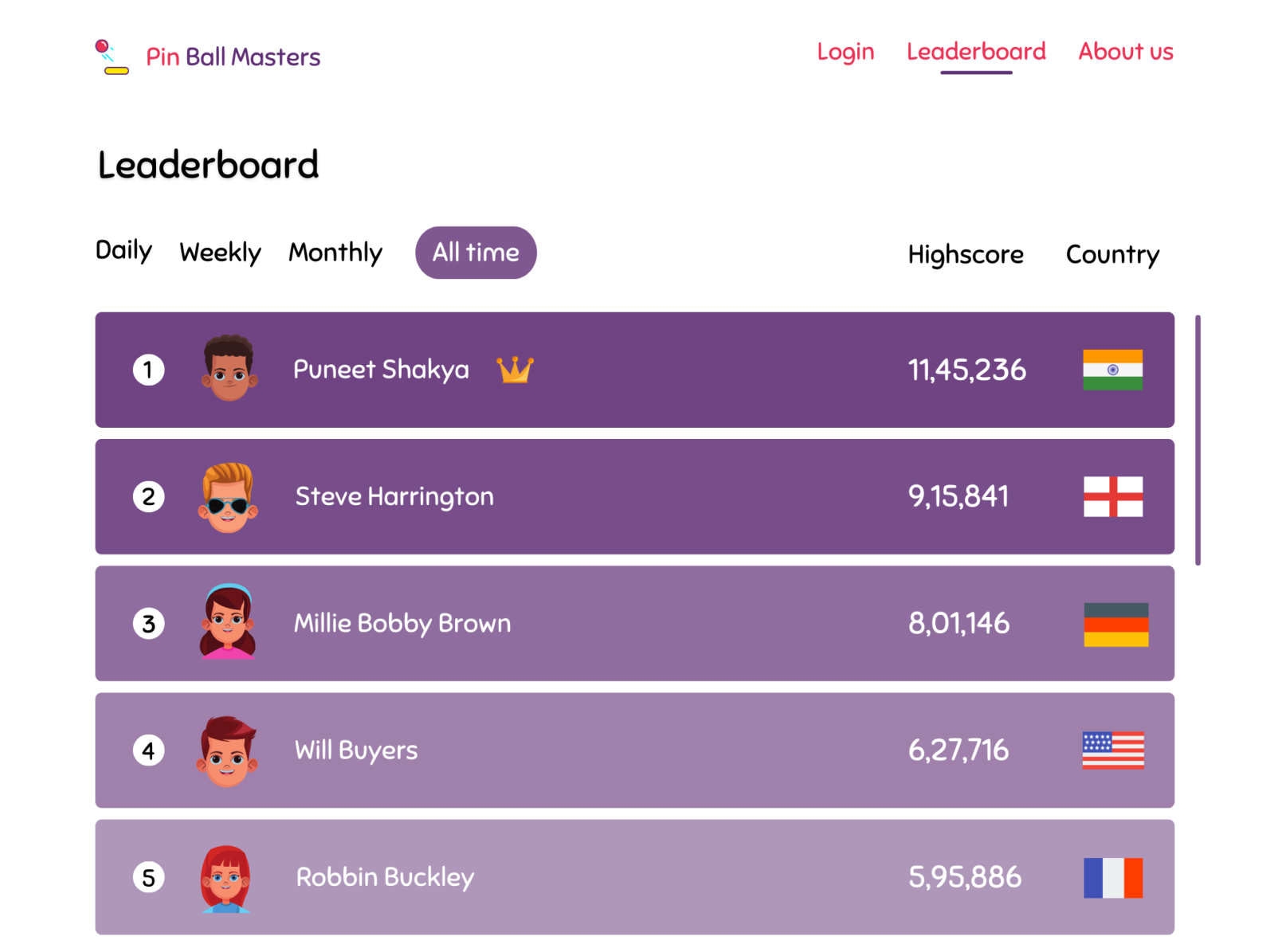
Task: Go to the About us page
Action: coord(1125,51)
